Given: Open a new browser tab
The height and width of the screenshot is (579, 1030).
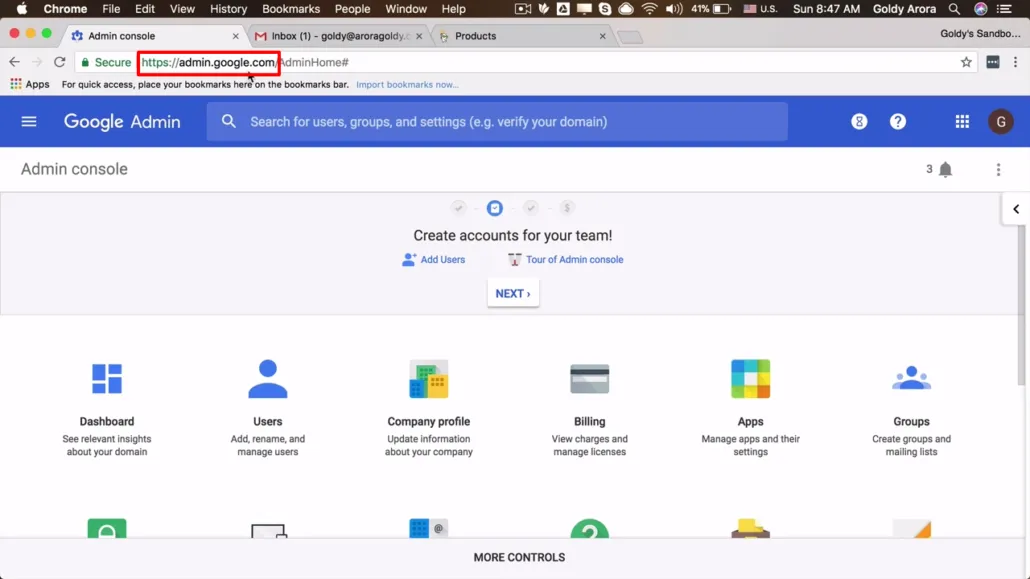Looking at the screenshot, I should pos(630,37).
